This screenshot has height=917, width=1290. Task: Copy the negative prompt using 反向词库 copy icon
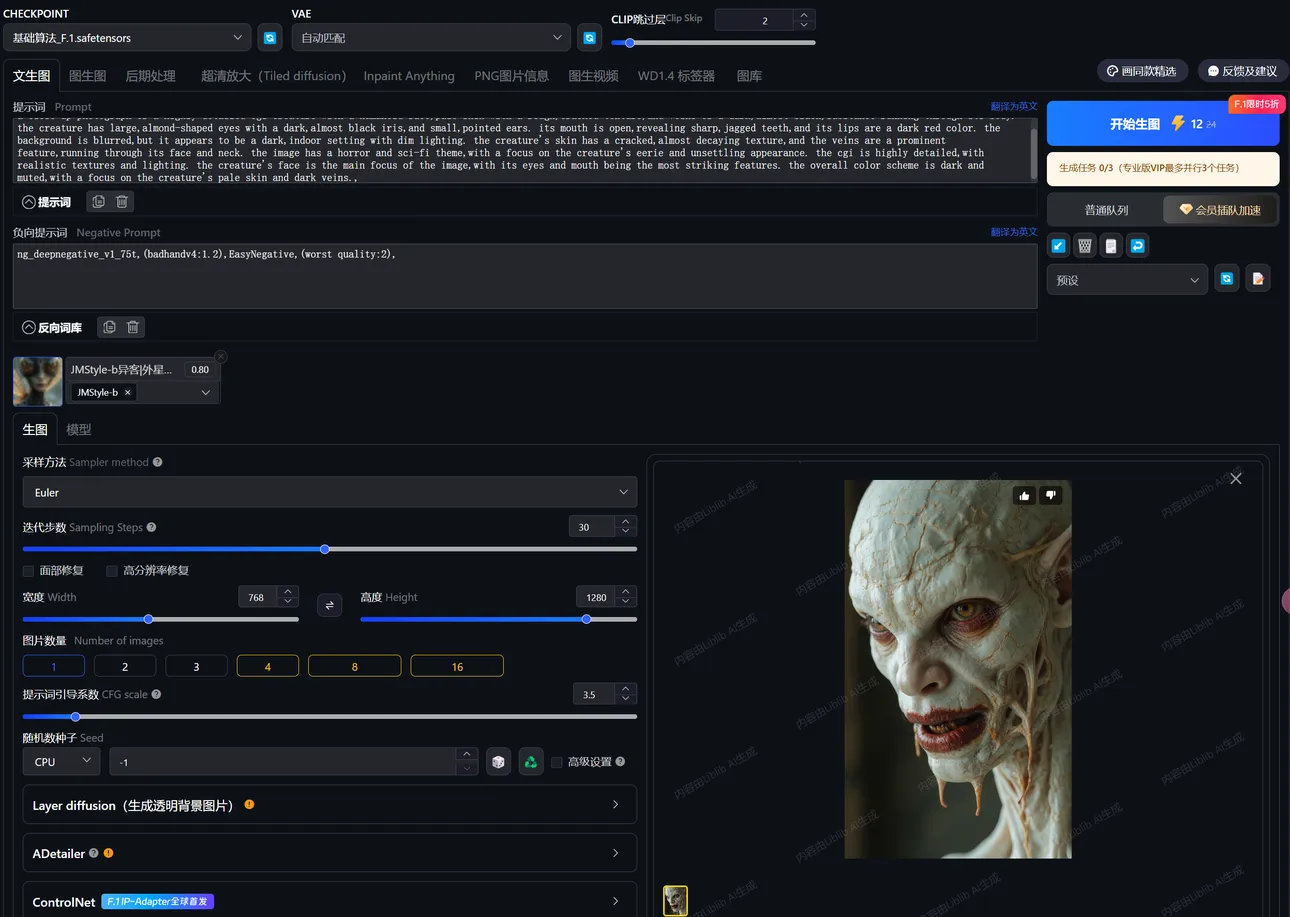pos(109,327)
